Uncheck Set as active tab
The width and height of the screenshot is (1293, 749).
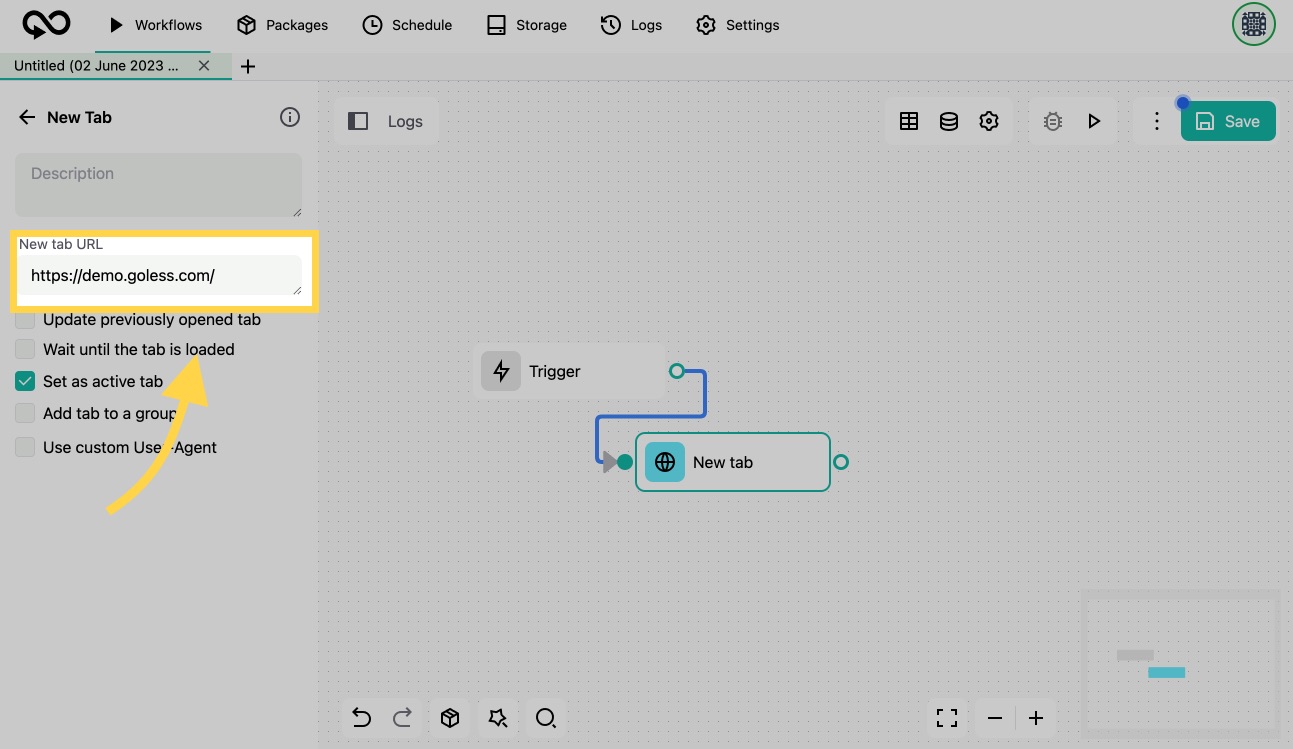(25, 382)
